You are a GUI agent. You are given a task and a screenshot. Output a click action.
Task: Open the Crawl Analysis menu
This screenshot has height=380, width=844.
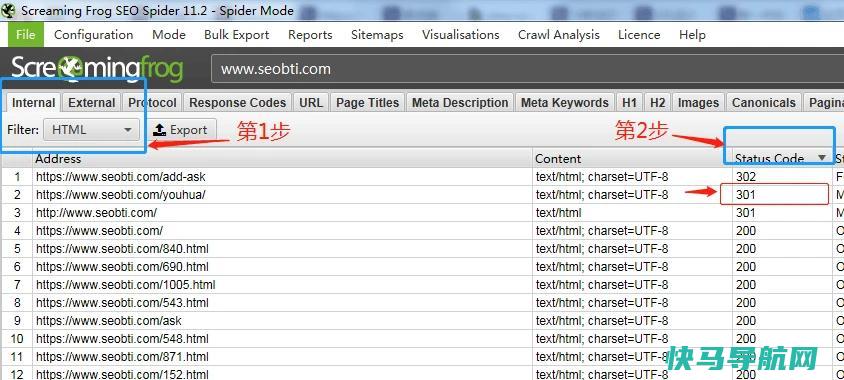[x=559, y=35]
